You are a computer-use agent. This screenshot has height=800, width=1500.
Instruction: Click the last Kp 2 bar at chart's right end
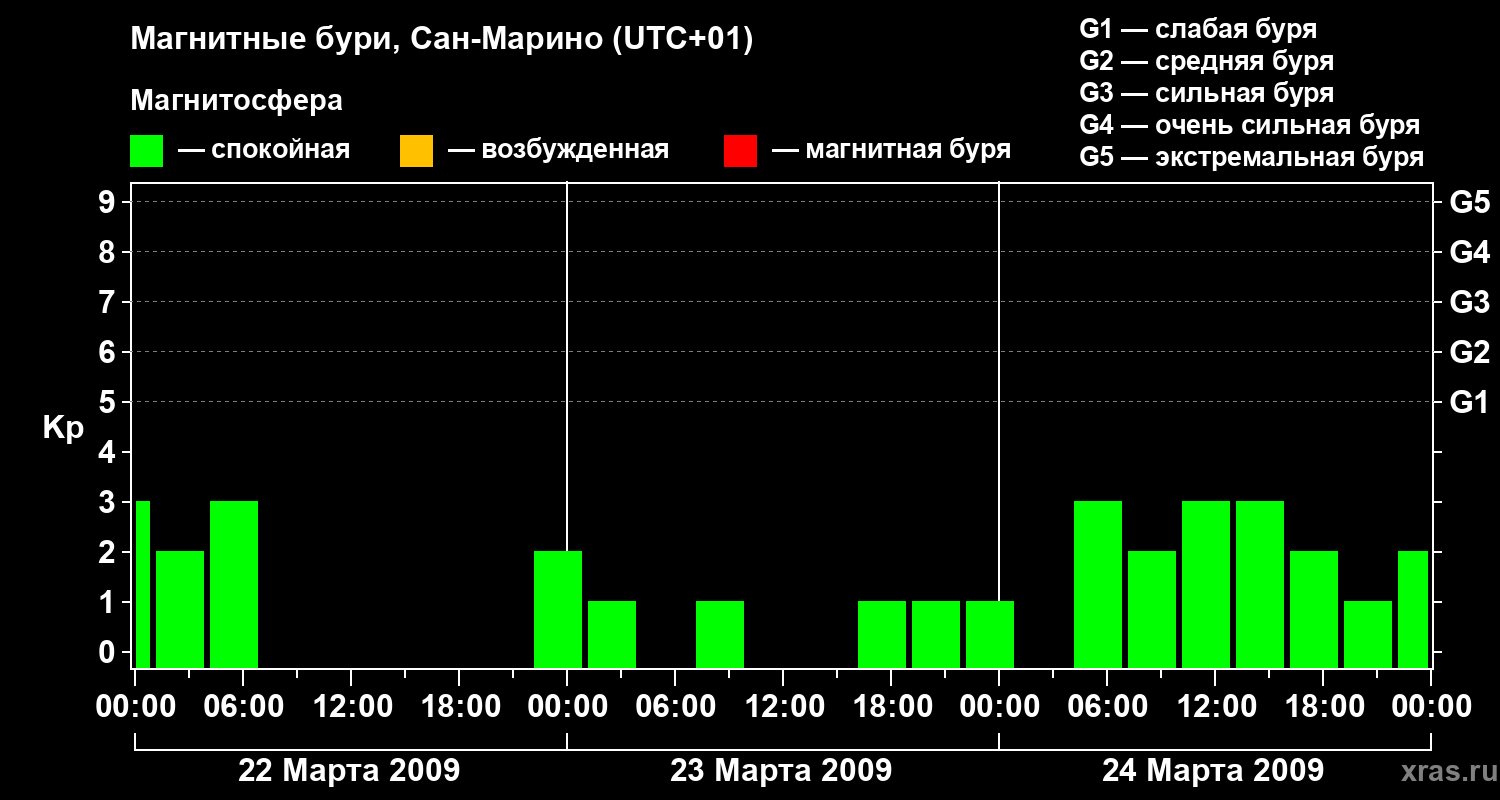pyautogui.click(x=1413, y=609)
